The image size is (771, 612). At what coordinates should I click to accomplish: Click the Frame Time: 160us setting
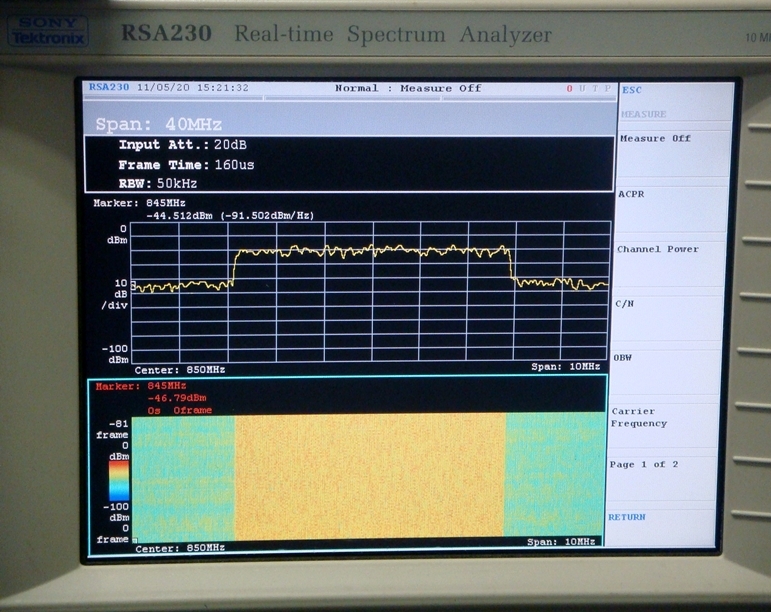186,165
